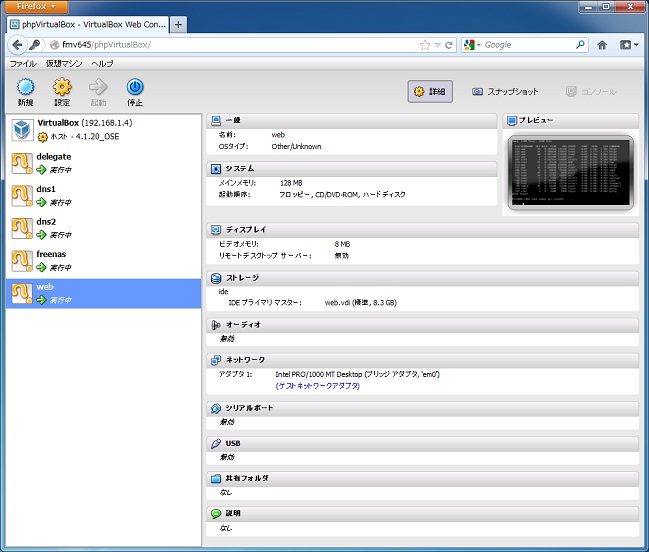Bookmark page with the star icon
This screenshot has width=649, height=552.
(425, 45)
